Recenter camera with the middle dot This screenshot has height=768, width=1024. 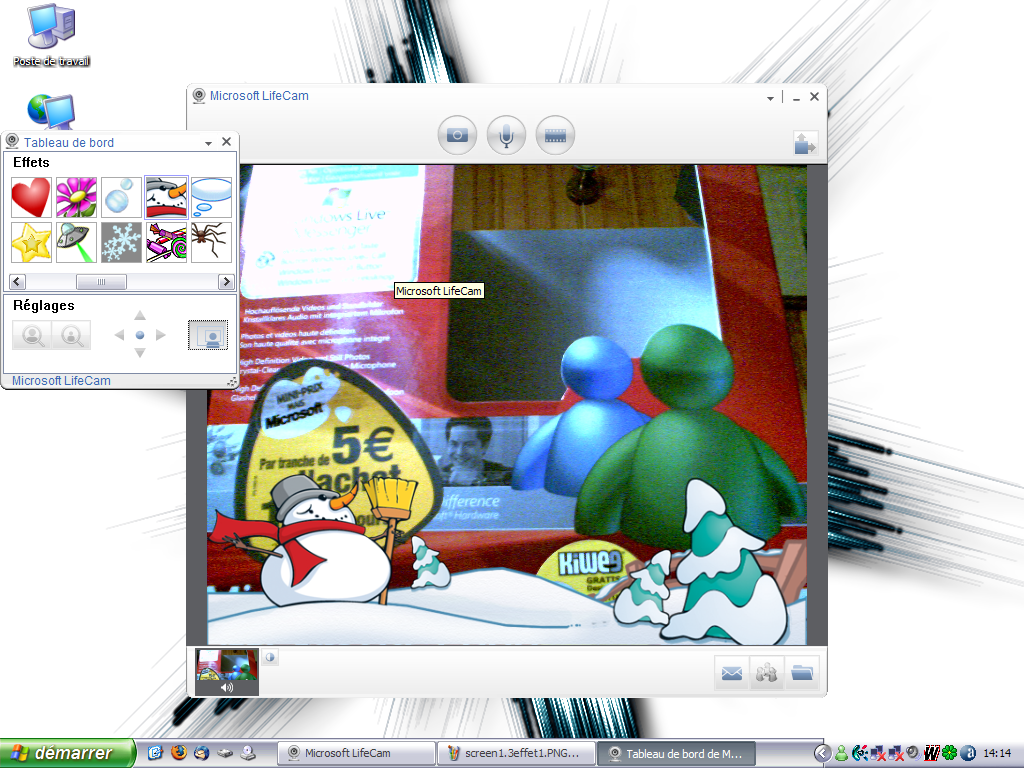click(140, 335)
